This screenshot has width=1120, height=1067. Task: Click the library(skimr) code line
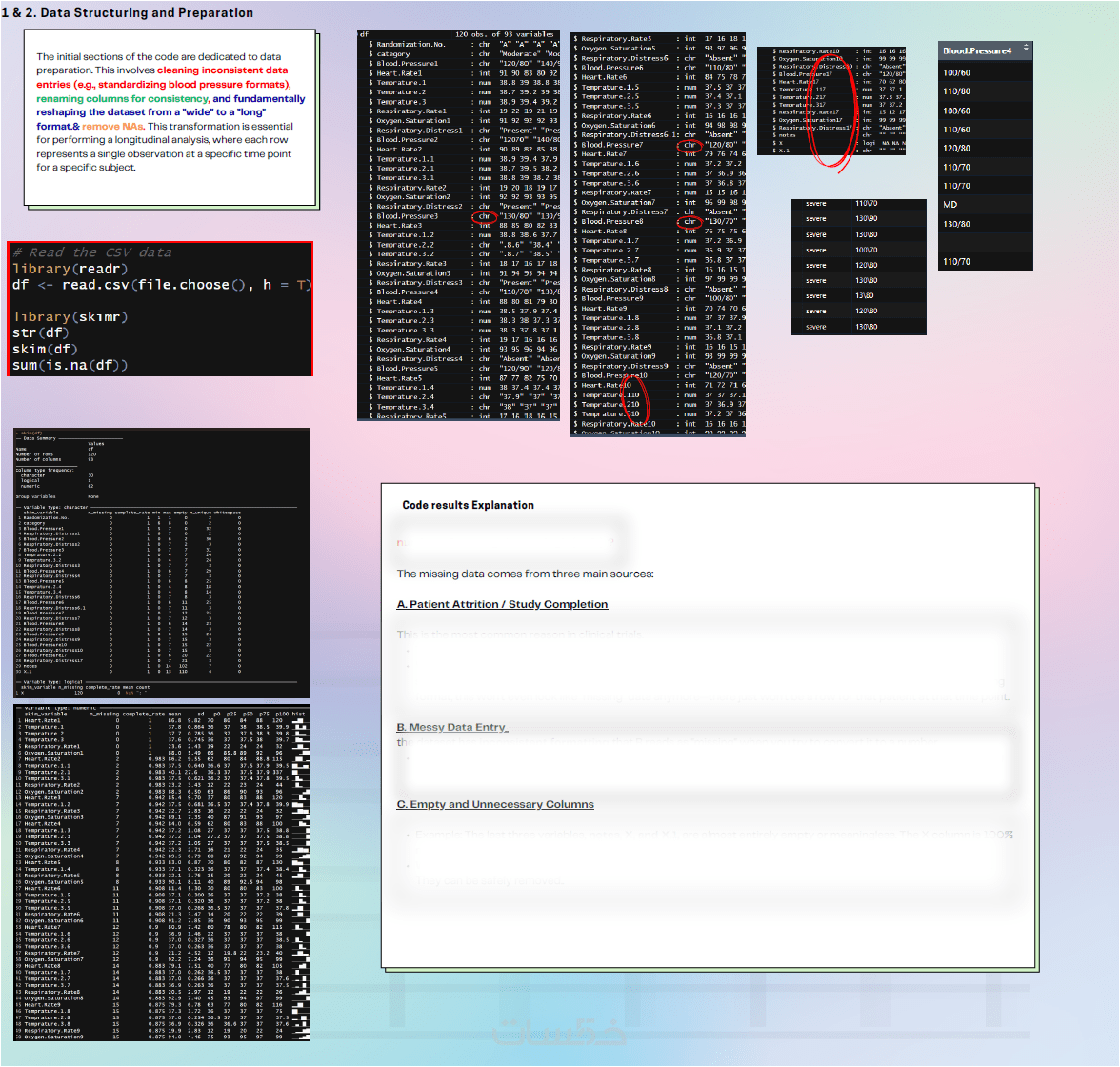[70, 316]
